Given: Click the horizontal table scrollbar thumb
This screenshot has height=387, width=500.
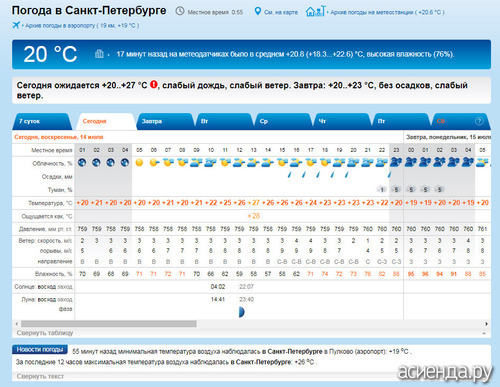Looking at the screenshot, I should coord(109,324).
